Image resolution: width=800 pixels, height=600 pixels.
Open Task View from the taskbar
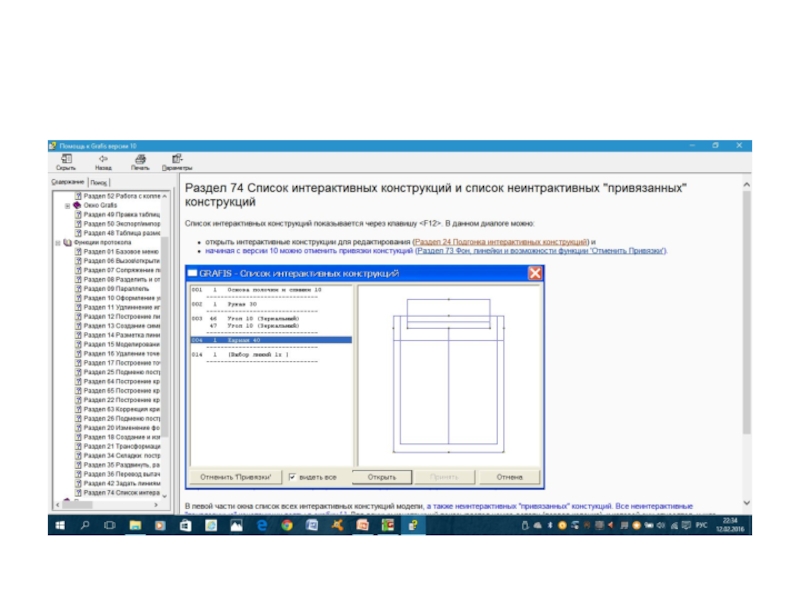110,525
